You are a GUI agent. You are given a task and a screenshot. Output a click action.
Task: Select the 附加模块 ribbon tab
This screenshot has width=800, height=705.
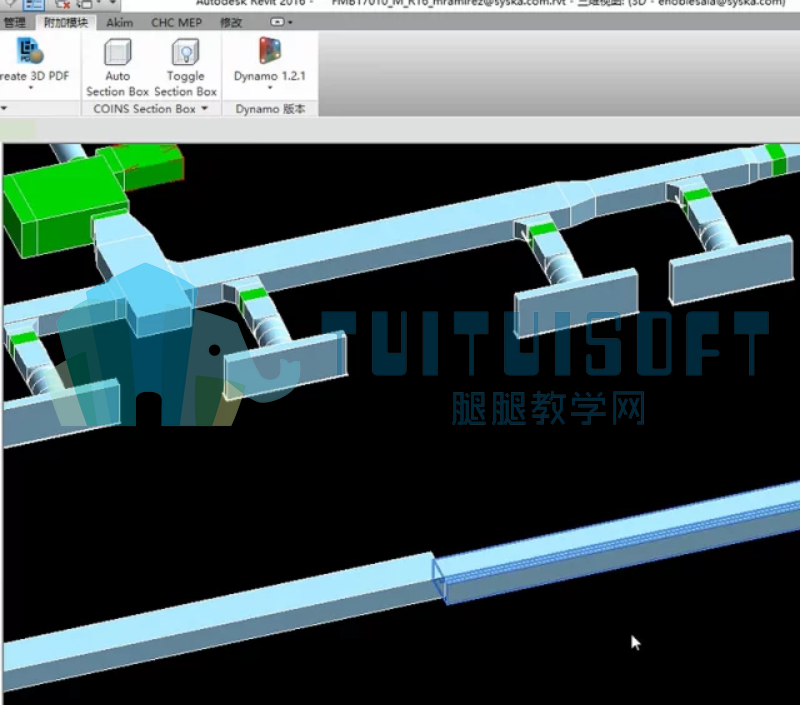pyautogui.click(x=66, y=22)
